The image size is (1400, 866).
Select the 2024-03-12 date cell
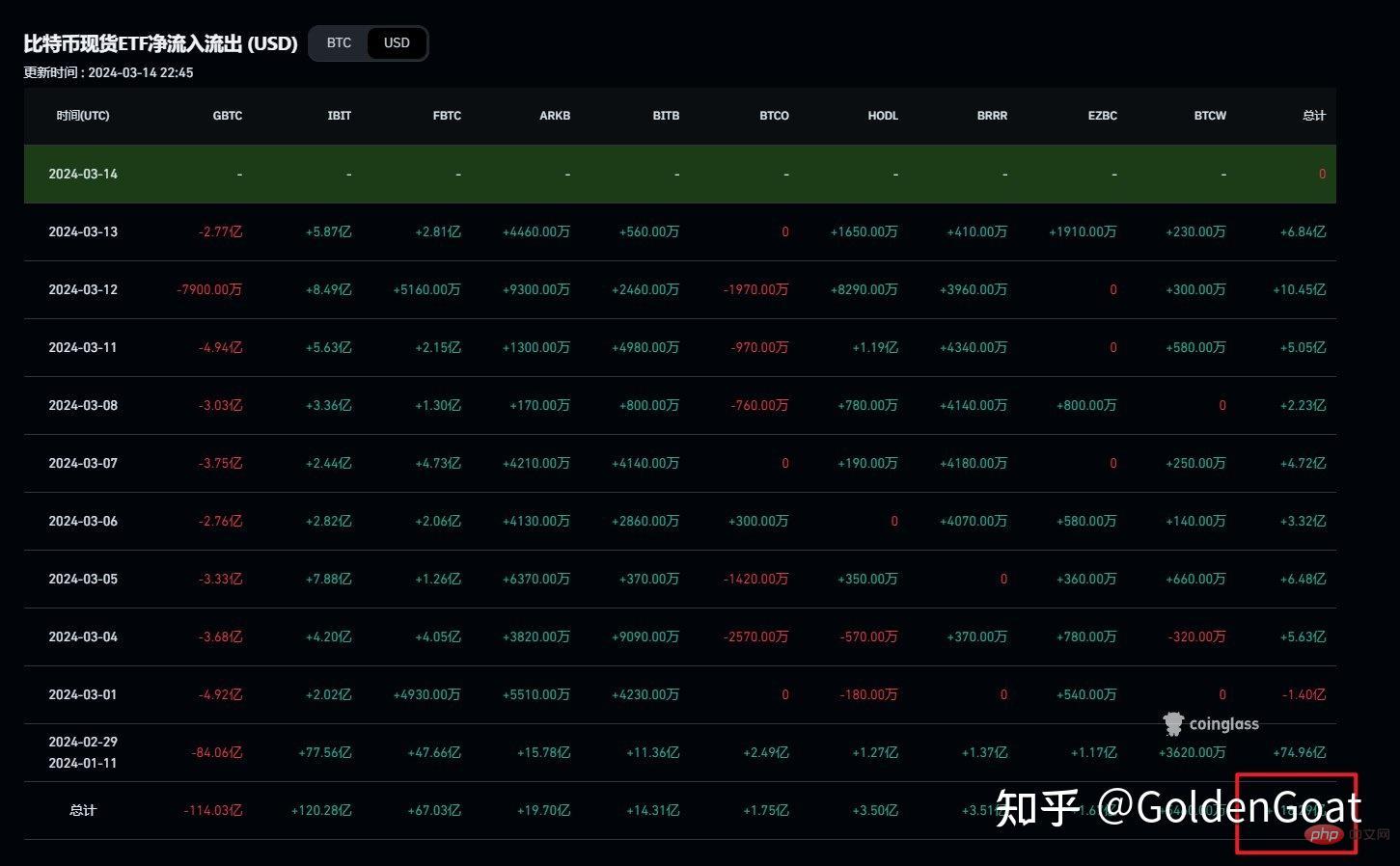pyautogui.click(x=83, y=290)
